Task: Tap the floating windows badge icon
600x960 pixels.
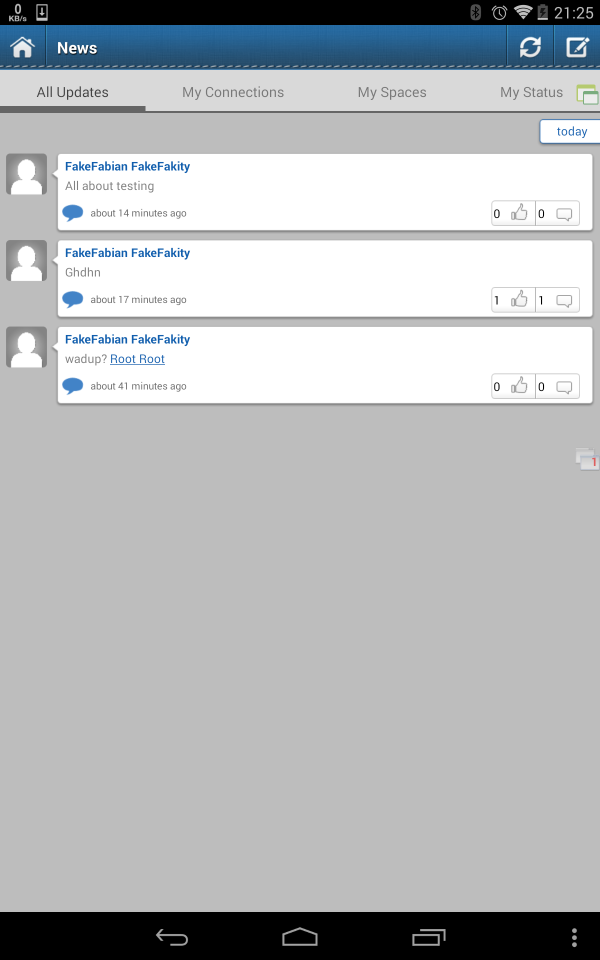Action: tap(587, 459)
